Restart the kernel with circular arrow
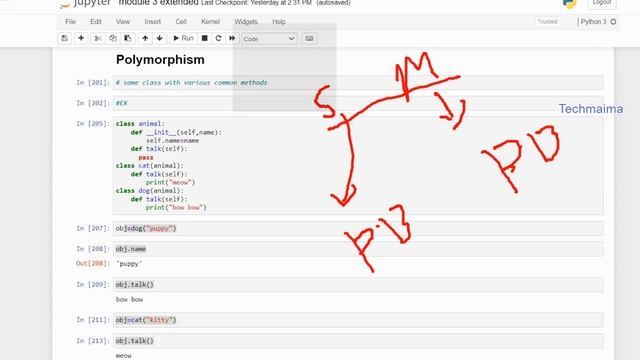The height and width of the screenshot is (360, 640). 218,38
